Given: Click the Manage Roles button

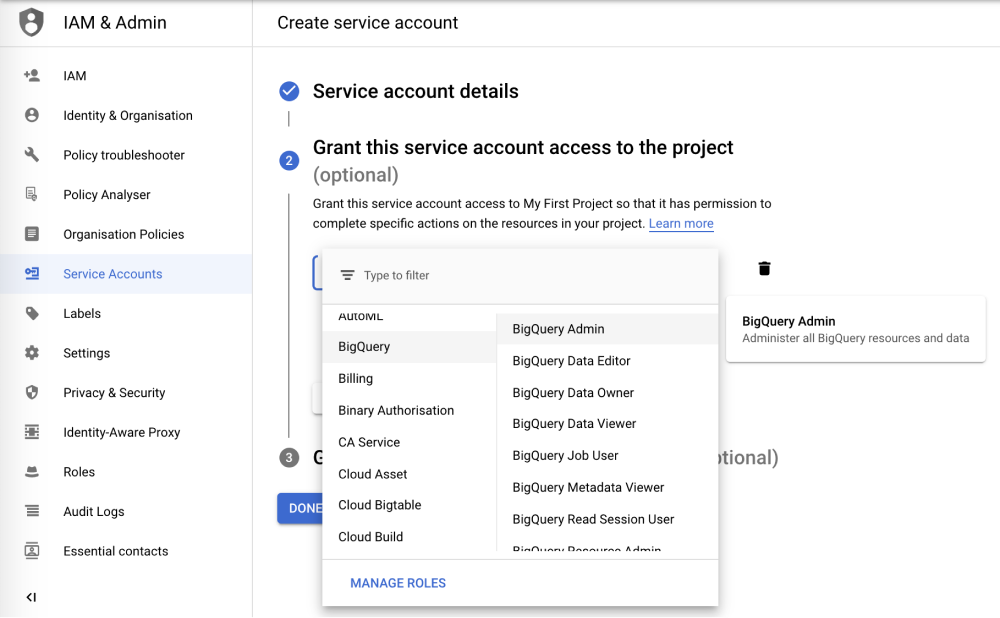Looking at the screenshot, I should point(398,583).
